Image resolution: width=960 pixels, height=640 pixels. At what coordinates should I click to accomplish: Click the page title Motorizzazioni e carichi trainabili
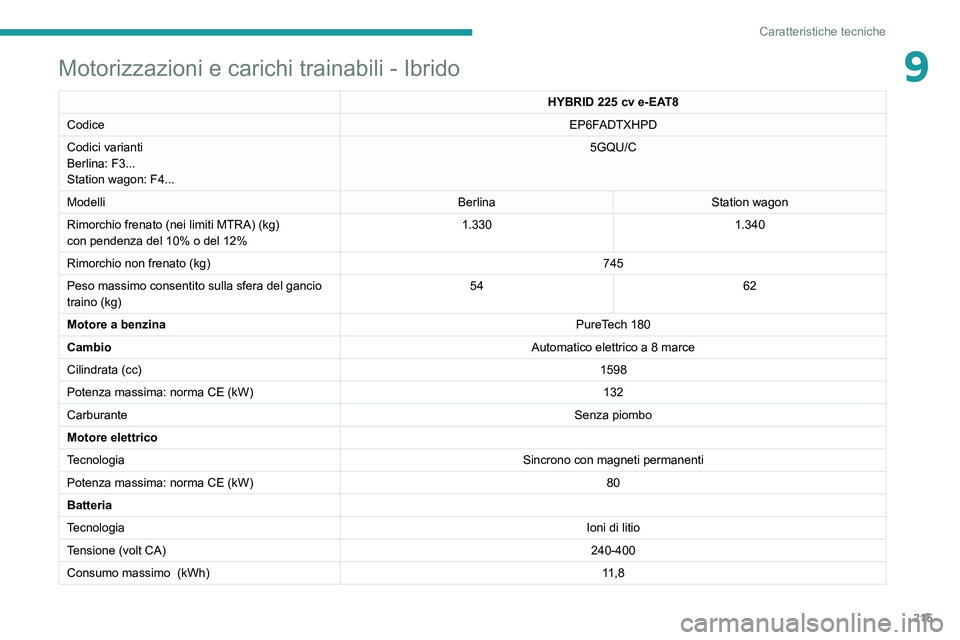[x=259, y=68]
